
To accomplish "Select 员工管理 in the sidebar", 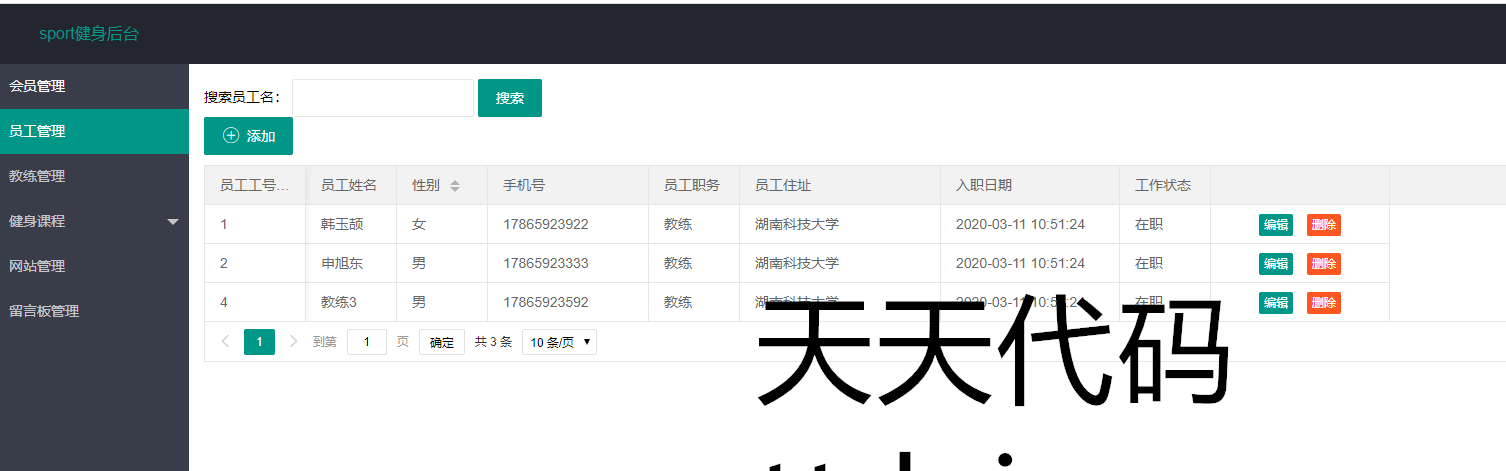I will click(37, 131).
